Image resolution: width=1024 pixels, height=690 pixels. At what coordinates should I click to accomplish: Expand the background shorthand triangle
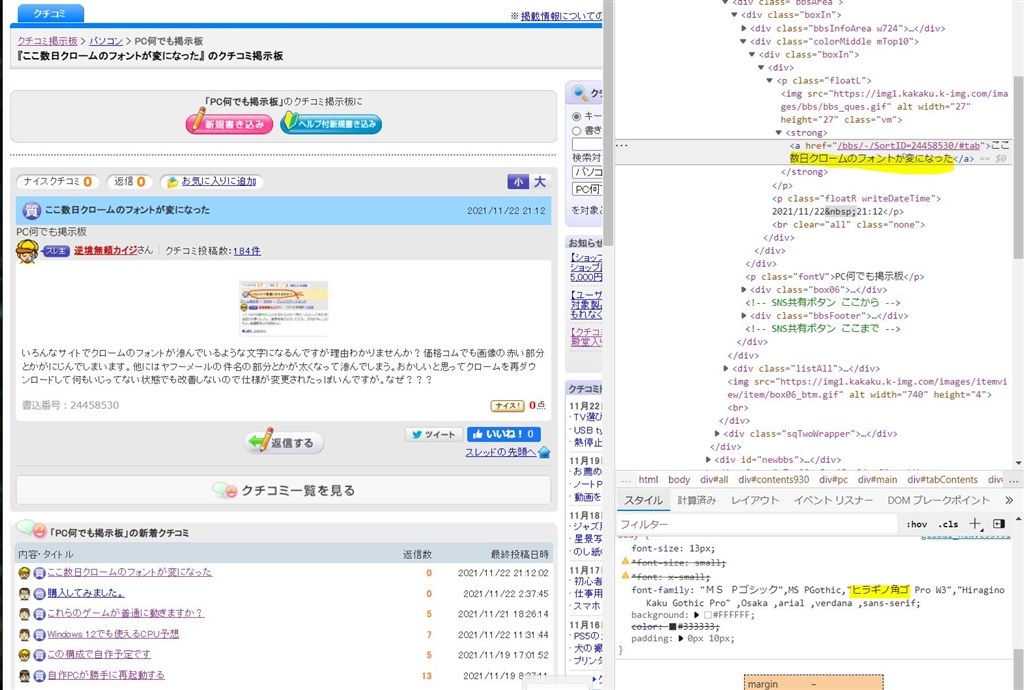click(x=696, y=615)
